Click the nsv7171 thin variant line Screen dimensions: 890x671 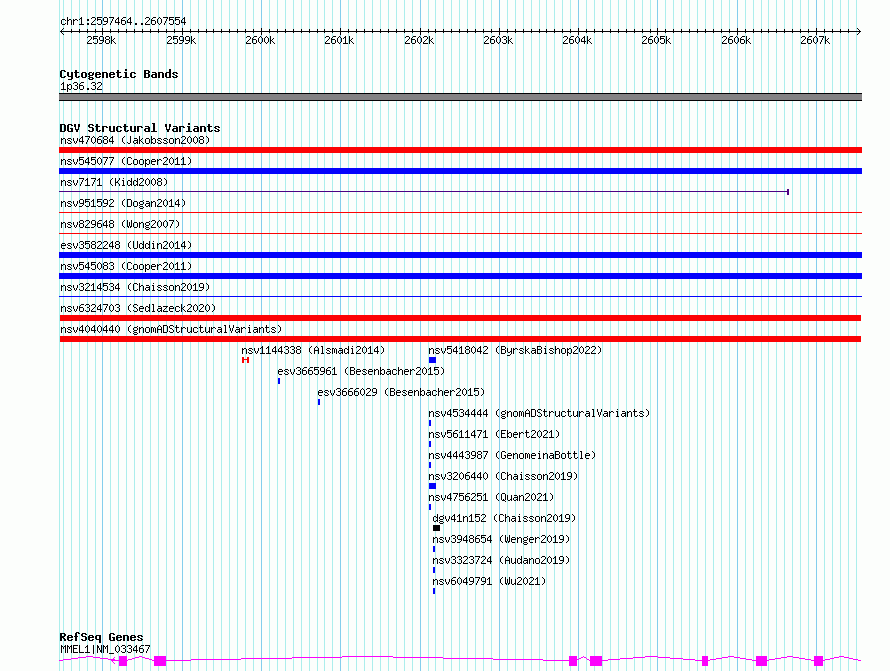[424, 192]
